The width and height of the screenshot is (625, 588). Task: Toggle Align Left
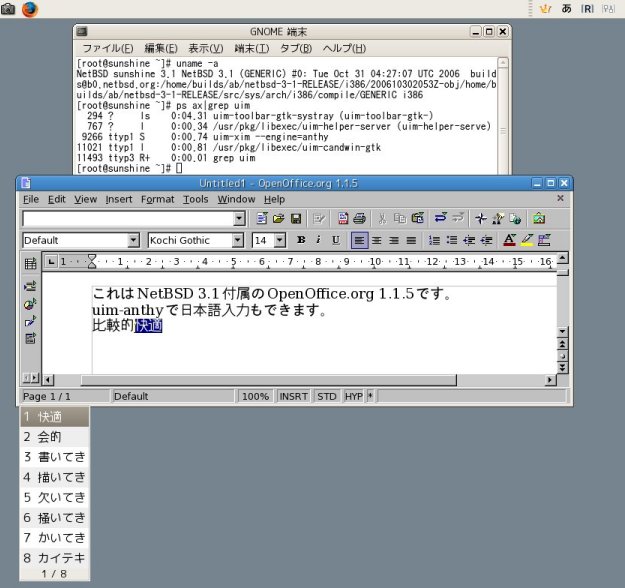click(x=359, y=240)
